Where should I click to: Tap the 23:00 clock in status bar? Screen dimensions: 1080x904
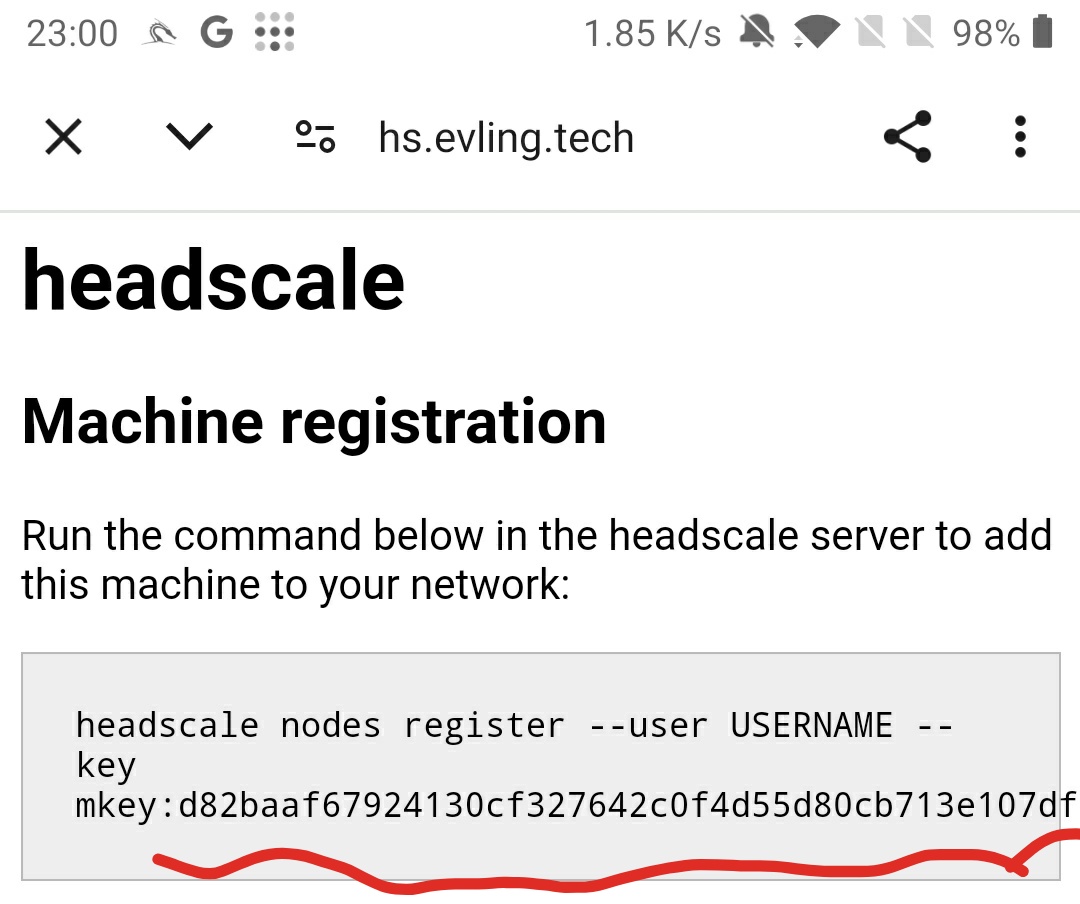click(x=72, y=33)
